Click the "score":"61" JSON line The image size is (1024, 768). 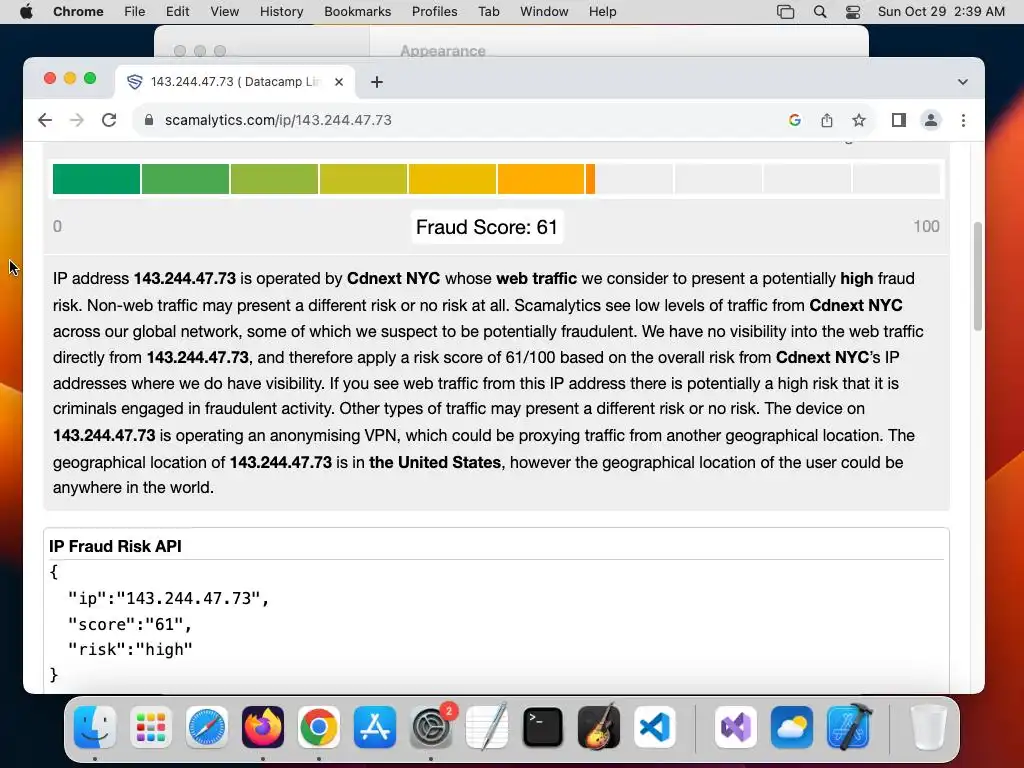pos(129,624)
